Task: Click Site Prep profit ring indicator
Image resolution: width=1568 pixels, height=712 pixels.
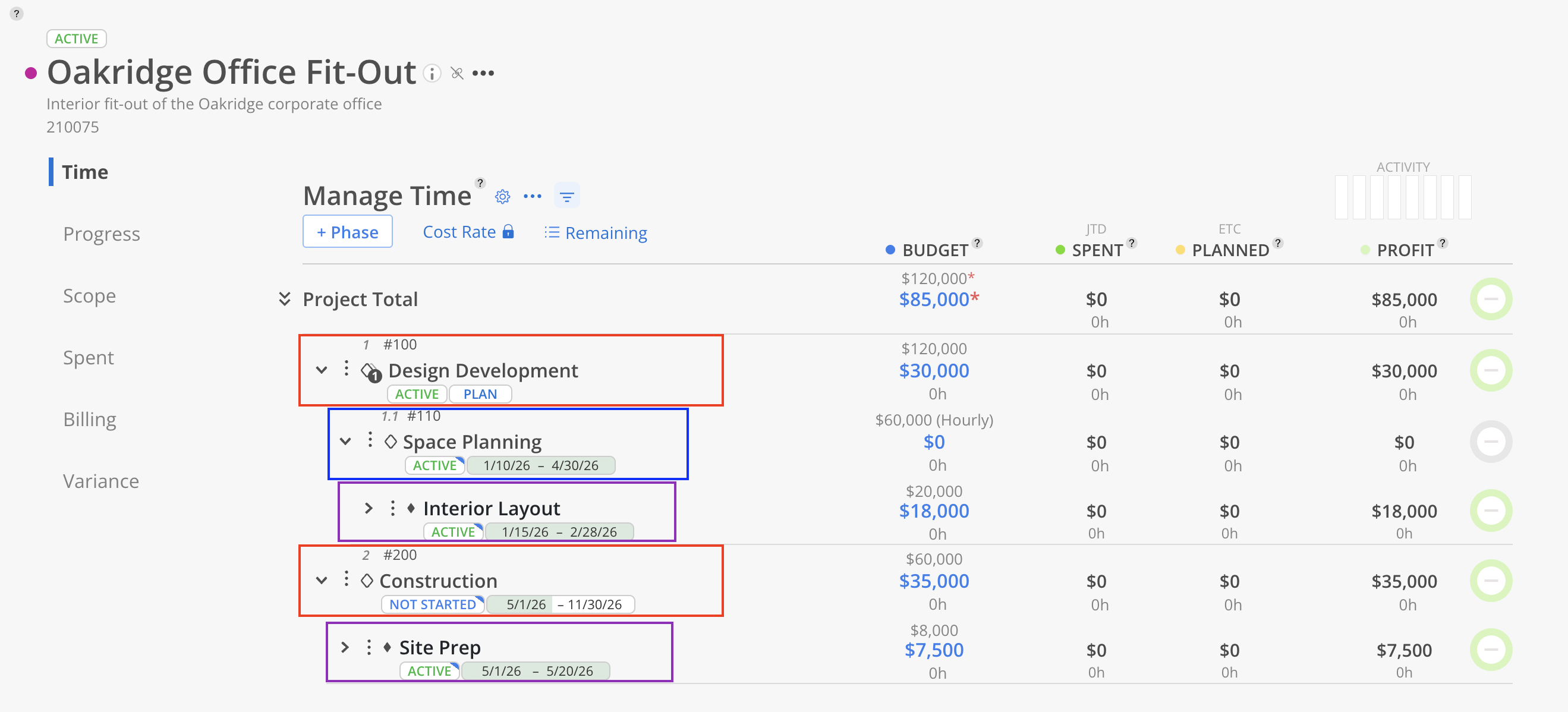Action: [x=1491, y=650]
